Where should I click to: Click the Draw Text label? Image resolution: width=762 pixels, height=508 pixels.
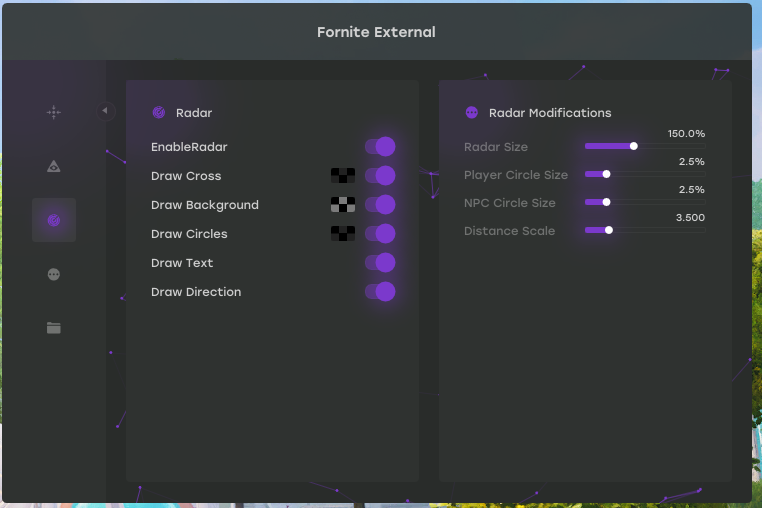182,263
